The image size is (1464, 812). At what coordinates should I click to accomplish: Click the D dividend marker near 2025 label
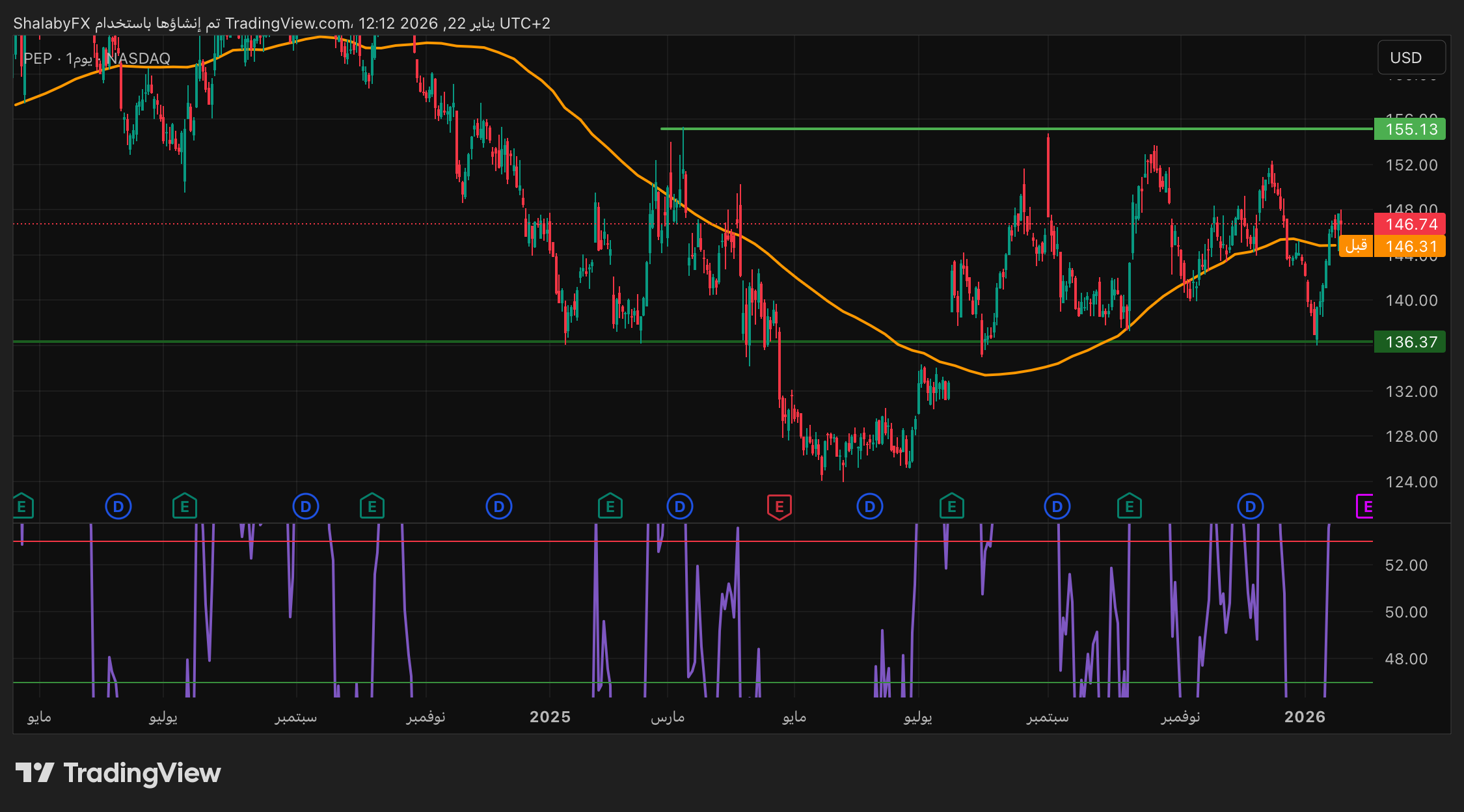pos(498,506)
